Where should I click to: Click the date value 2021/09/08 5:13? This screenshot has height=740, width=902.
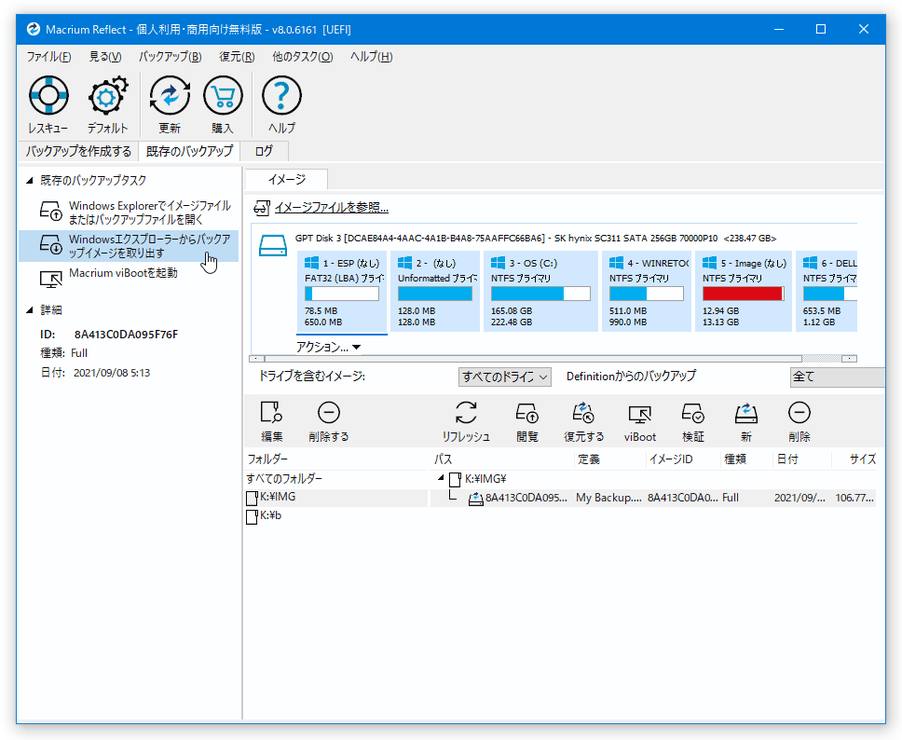pos(112,373)
